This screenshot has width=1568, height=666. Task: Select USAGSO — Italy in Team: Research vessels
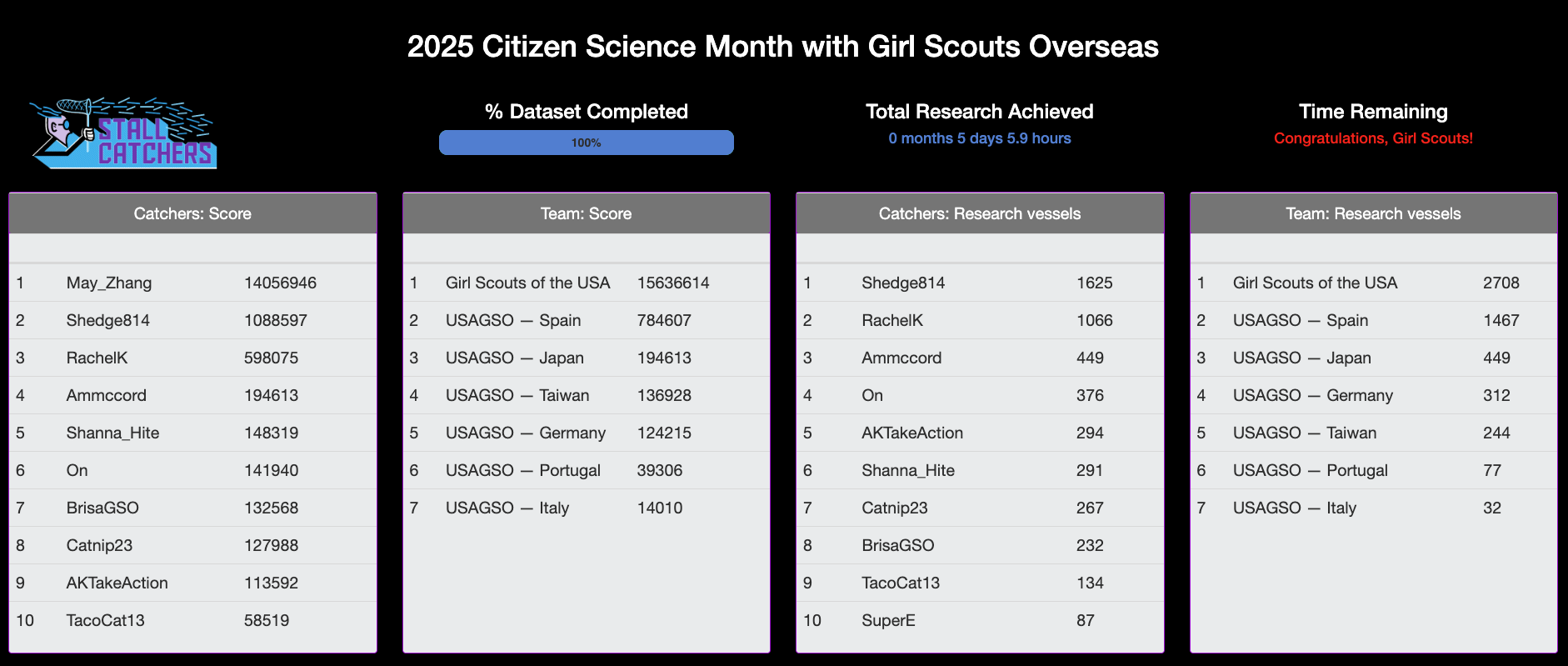[x=1295, y=508]
